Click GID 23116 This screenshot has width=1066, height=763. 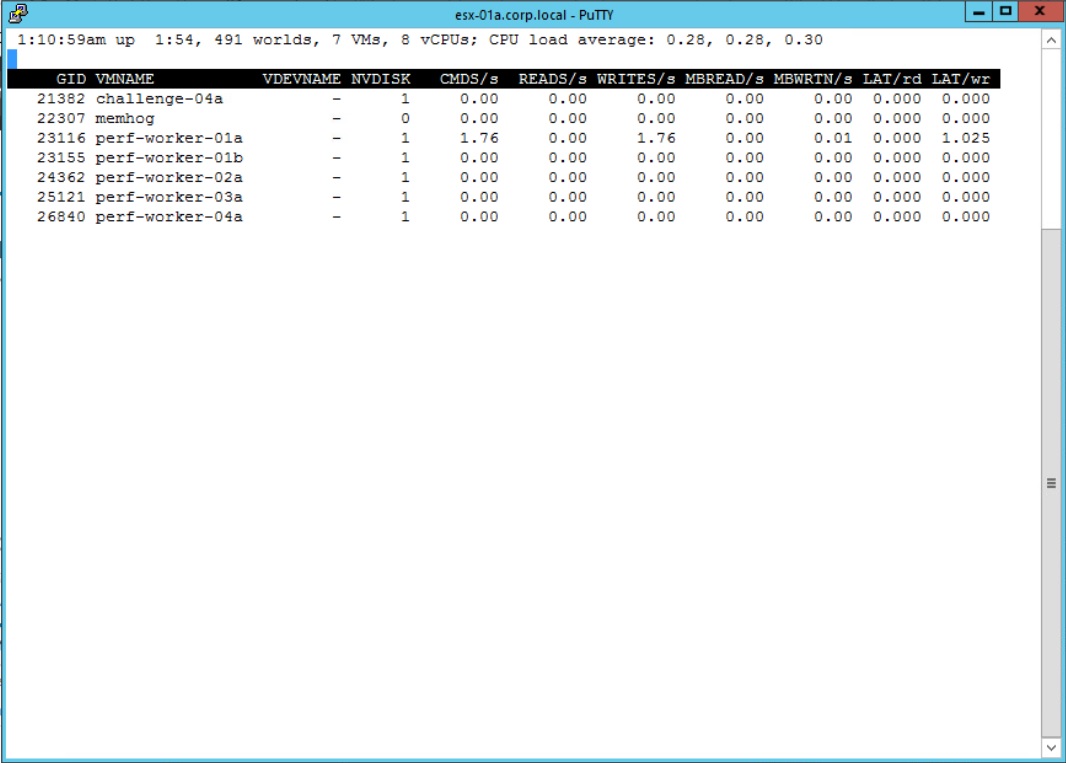coord(61,138)
